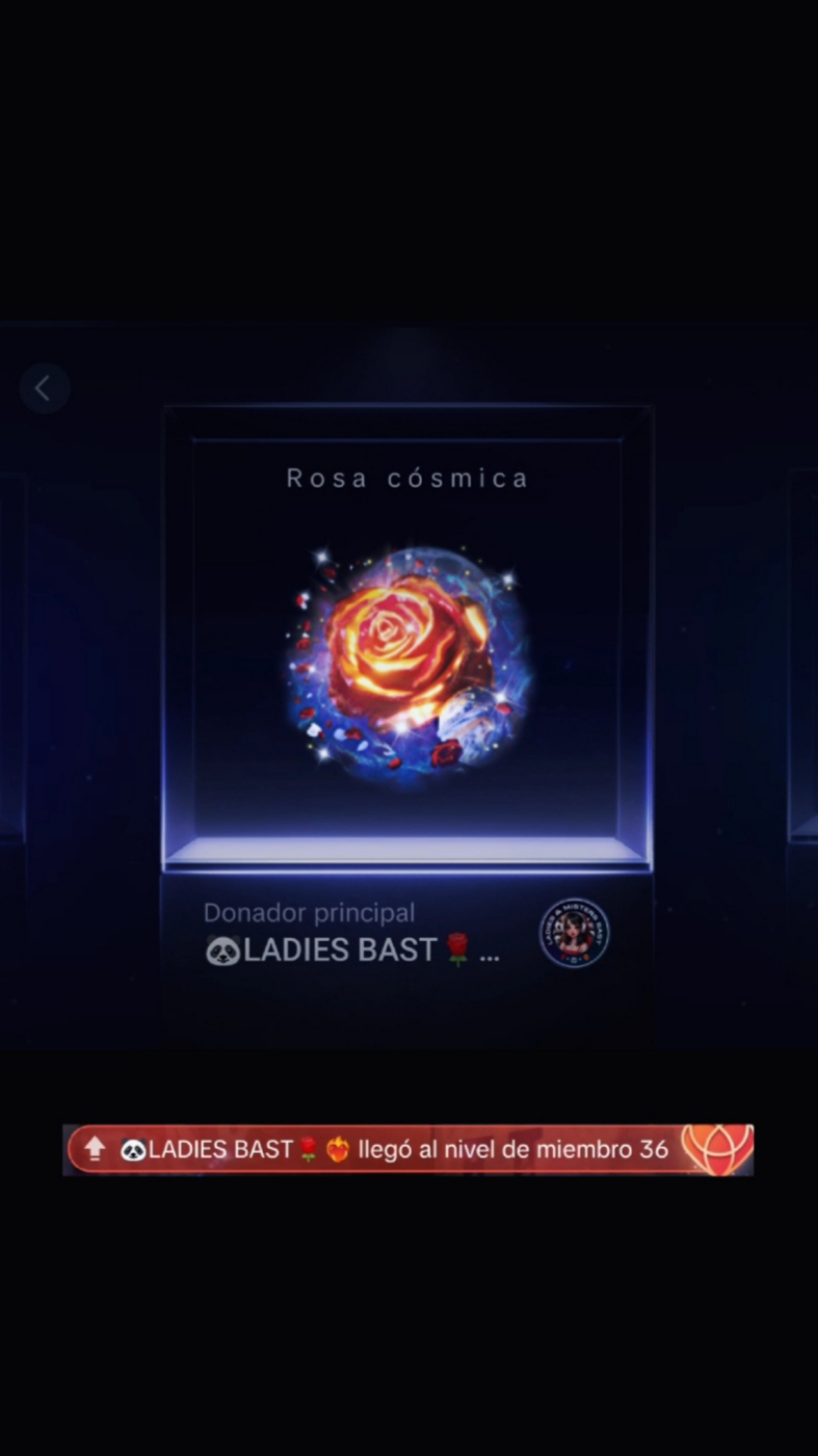
Task: Show the next gift card at the right edge
Action: [803, 657]
